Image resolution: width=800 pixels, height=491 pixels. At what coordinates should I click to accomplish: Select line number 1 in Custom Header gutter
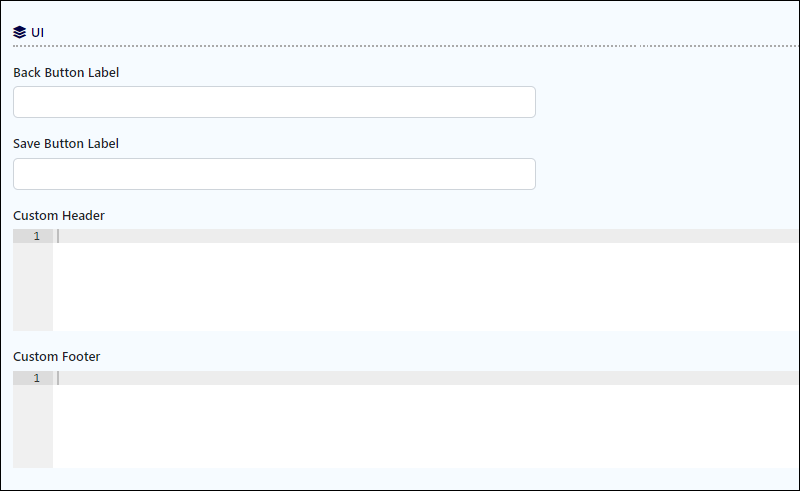pyautogui.click(x=37, y=236)
